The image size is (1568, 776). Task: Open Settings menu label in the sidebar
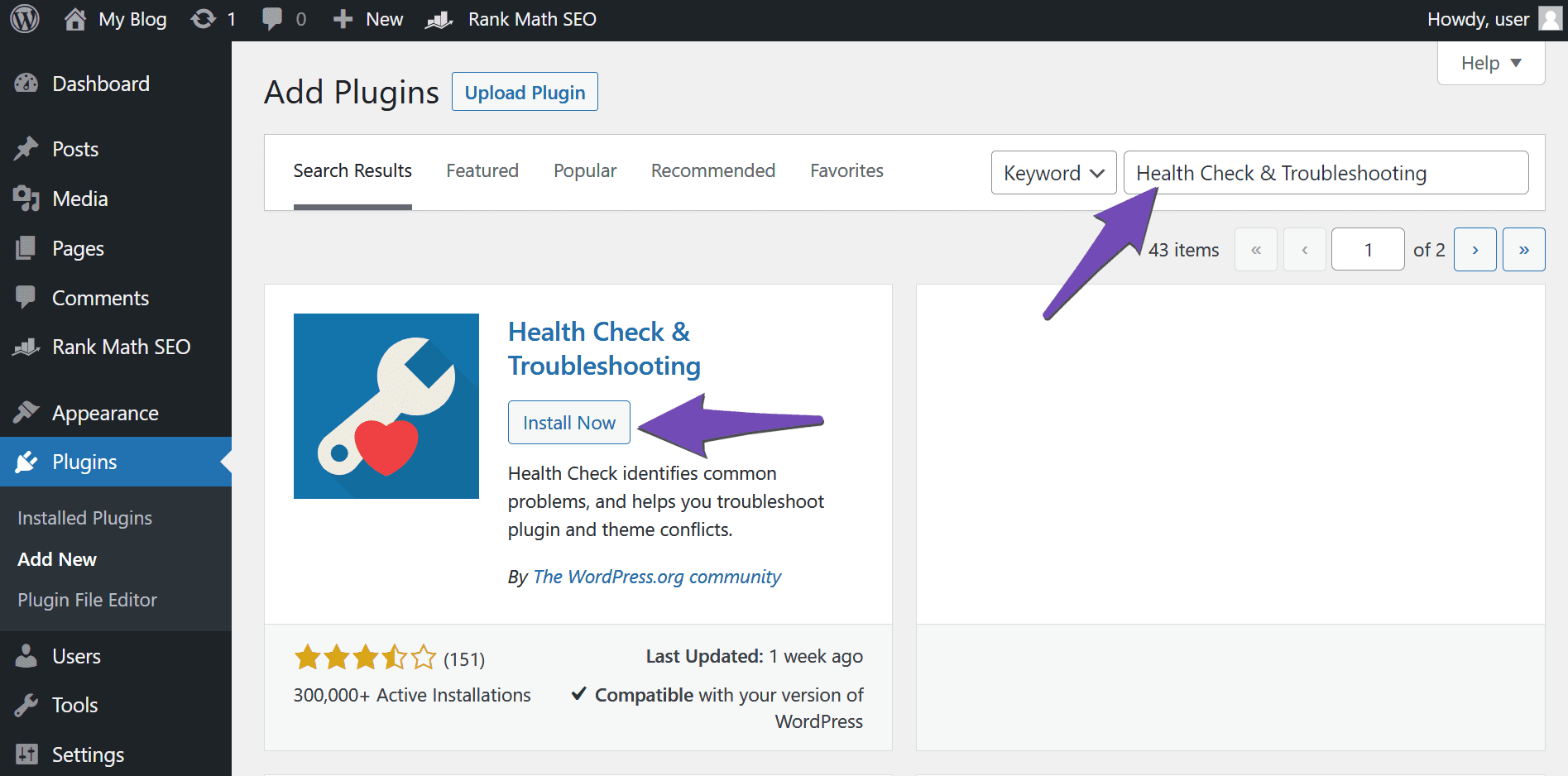(x=88, y=754)
